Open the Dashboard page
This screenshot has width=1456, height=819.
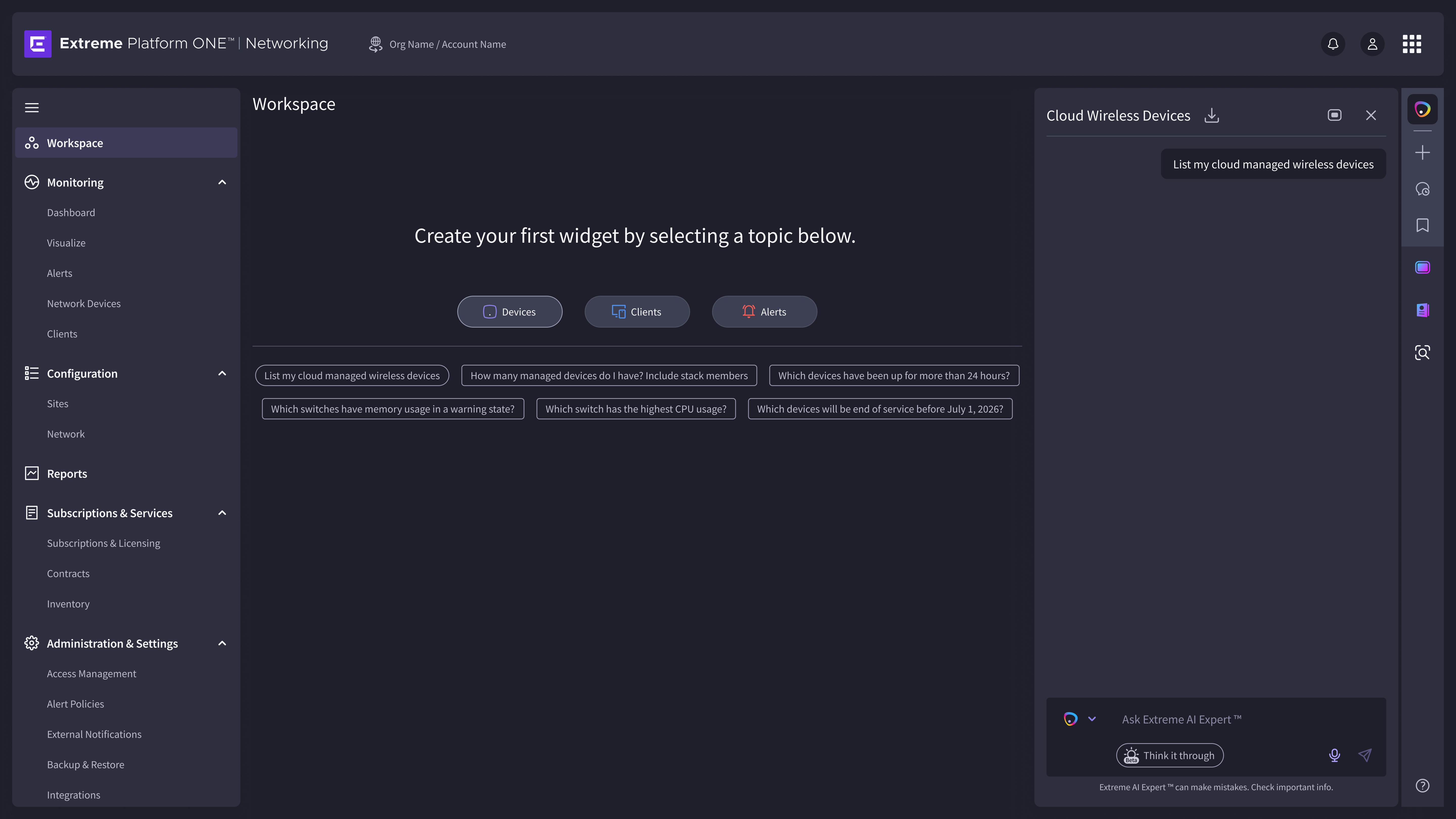(71, 213)
